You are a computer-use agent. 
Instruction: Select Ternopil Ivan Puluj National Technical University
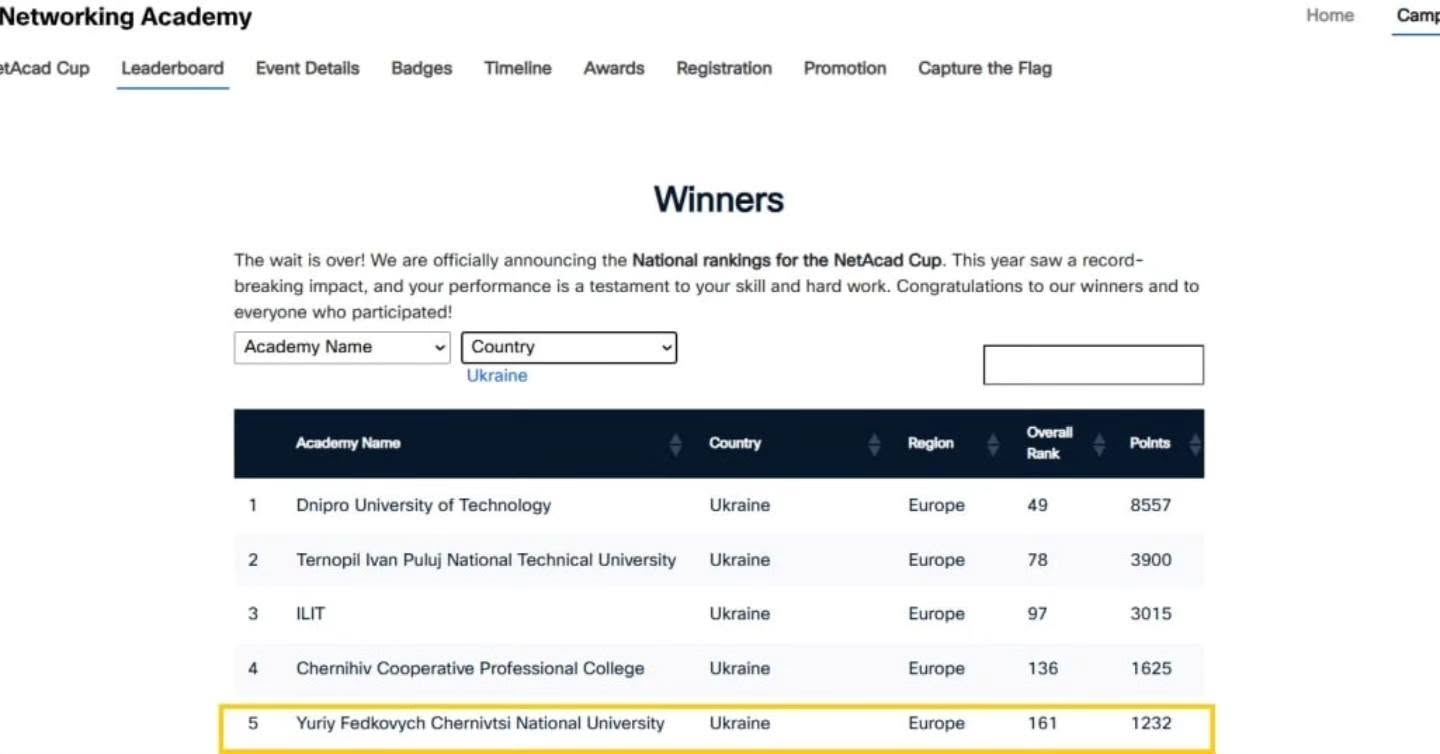pyautogui.click(x=486, y=560)
